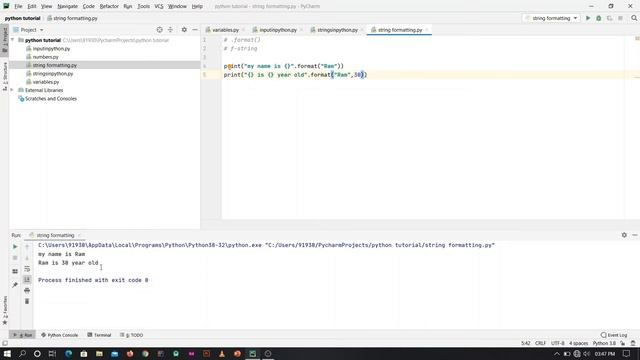640x360 pixels.
Task: Open PyCharm icon in taskbar
Action: tap(253, 353)
